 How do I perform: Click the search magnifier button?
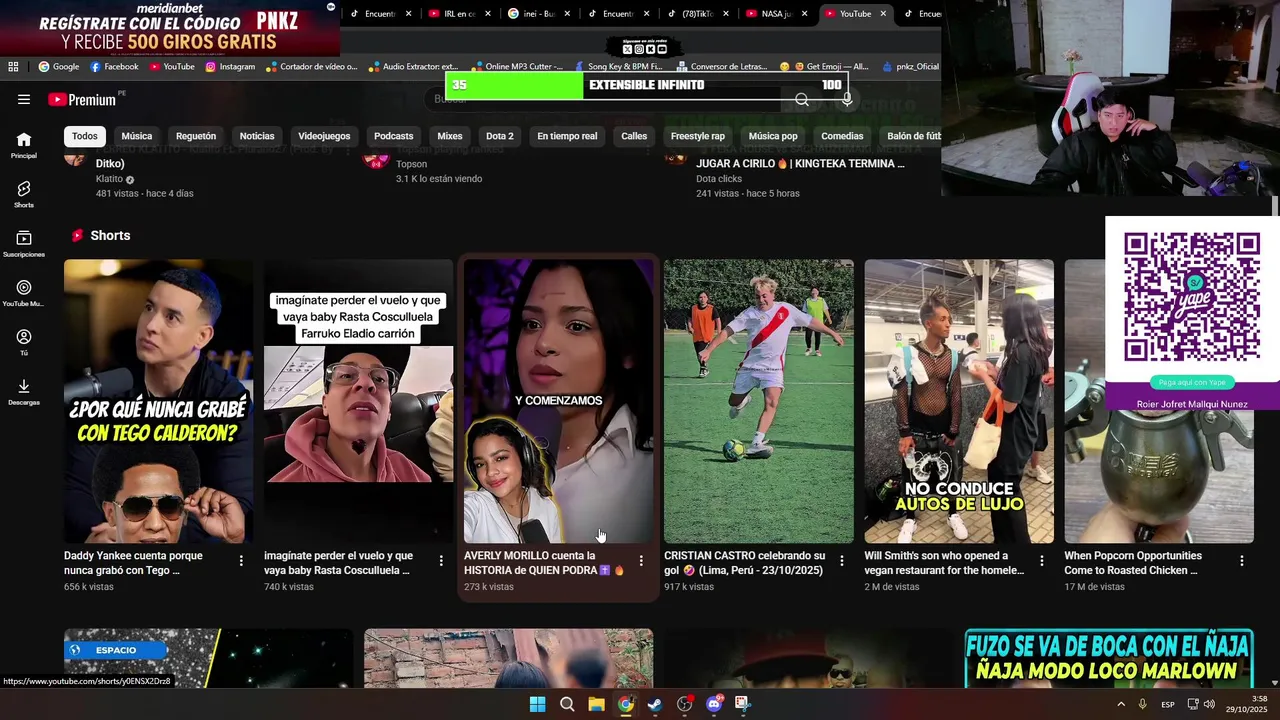pos(802,99)
